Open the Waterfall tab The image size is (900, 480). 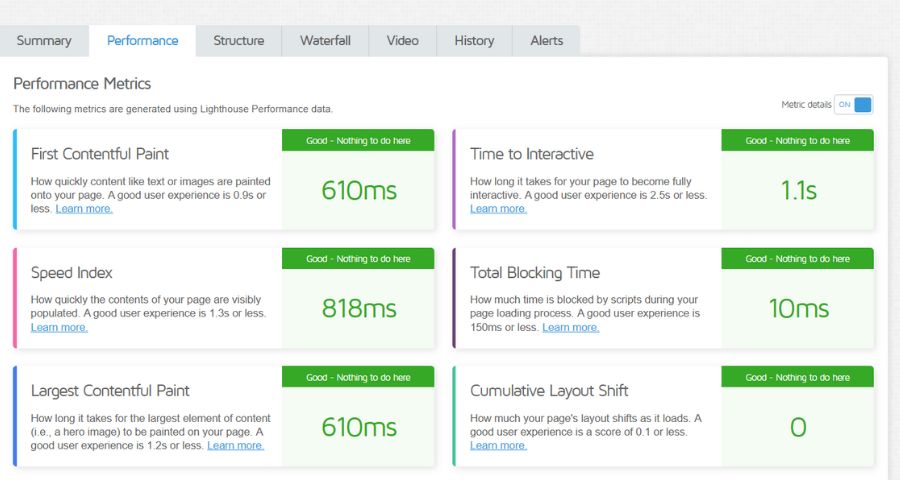pyautogui.click(x=325, y=41)
